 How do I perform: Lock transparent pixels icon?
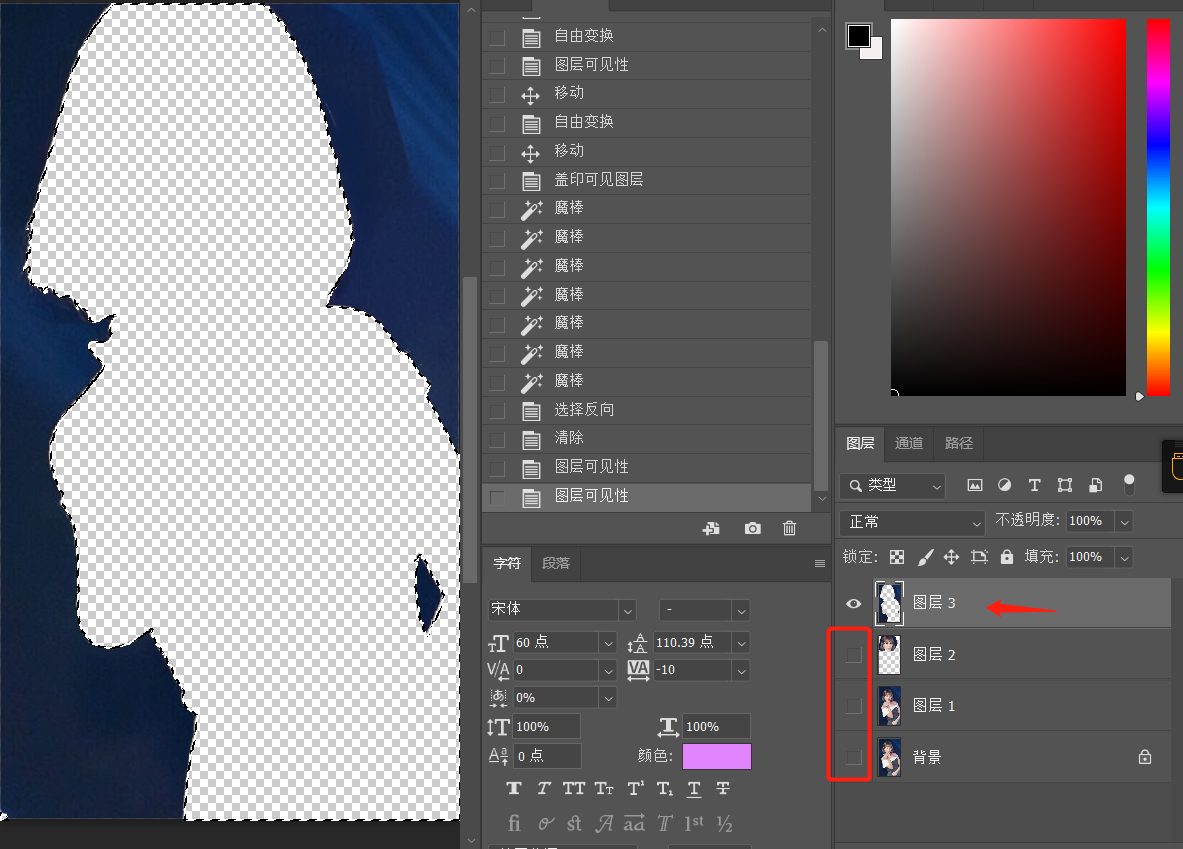897,557
